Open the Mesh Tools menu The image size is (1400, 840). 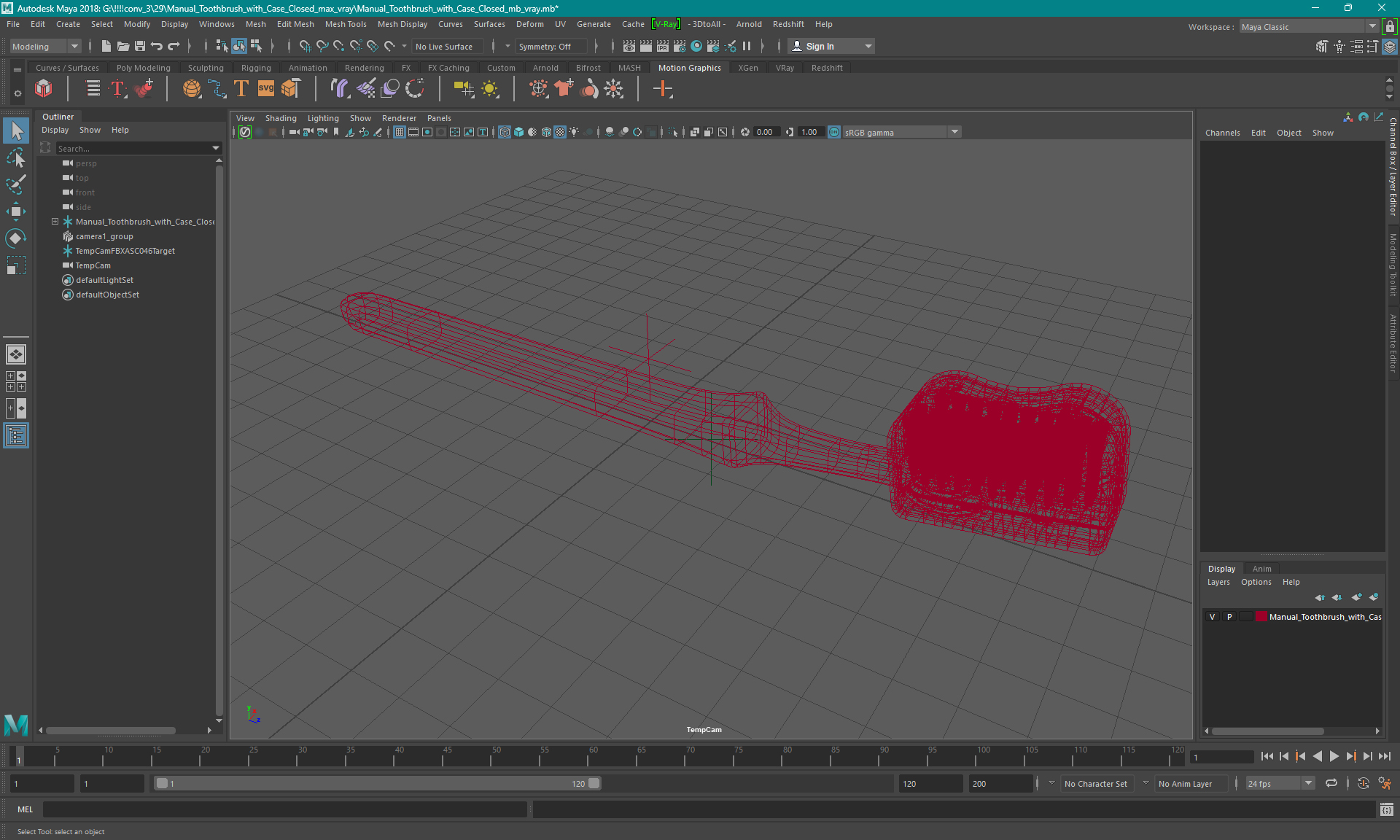[x=346, y=24]
